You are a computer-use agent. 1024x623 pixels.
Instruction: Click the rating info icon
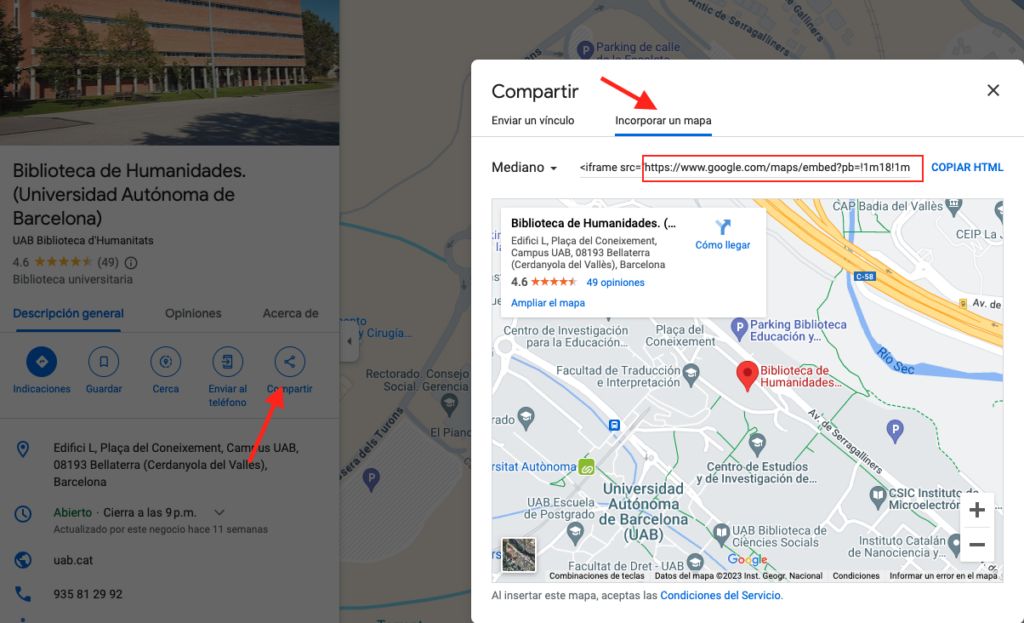tap(131, 263)
